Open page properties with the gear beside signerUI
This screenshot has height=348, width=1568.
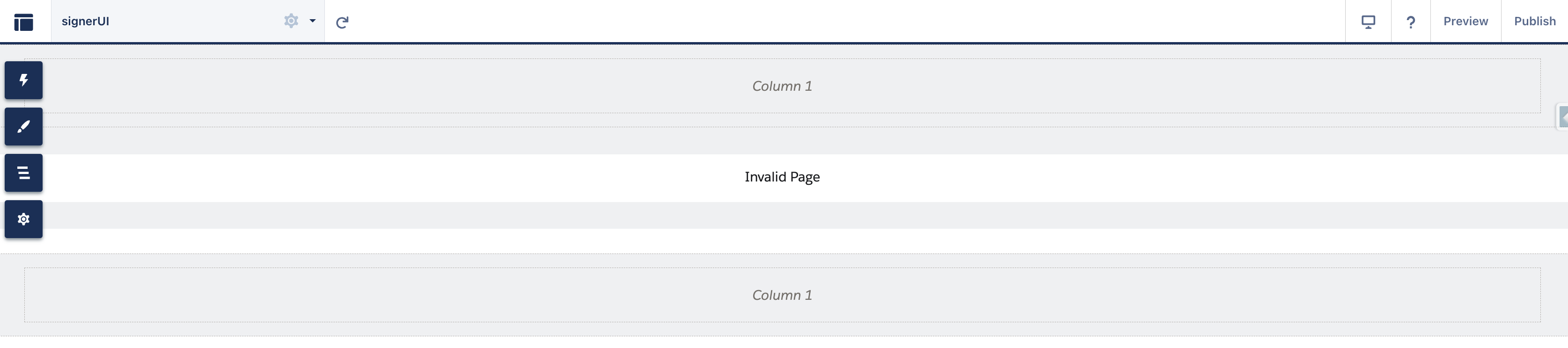291,21
